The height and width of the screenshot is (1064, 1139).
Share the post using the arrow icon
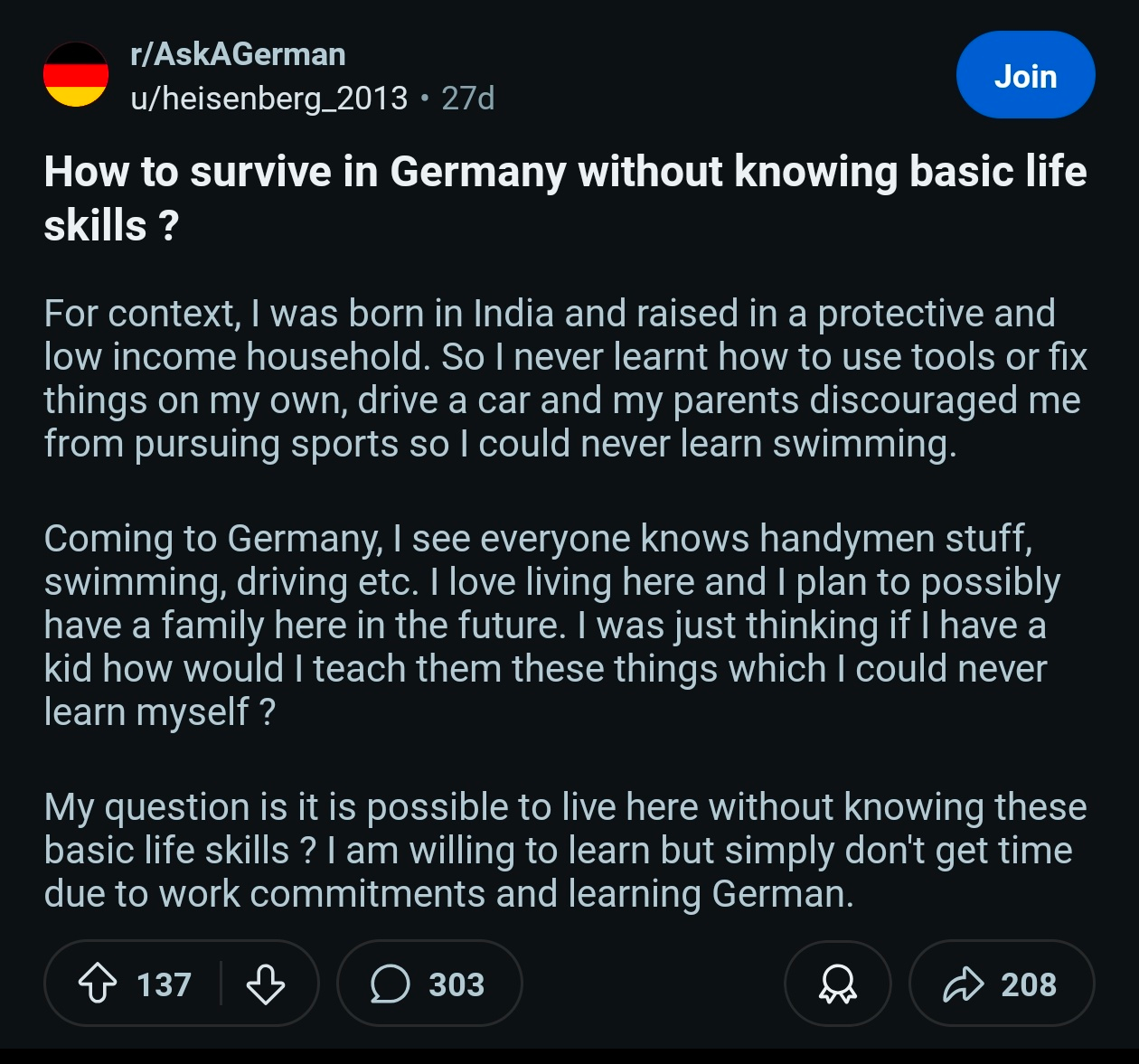[964, 984]
